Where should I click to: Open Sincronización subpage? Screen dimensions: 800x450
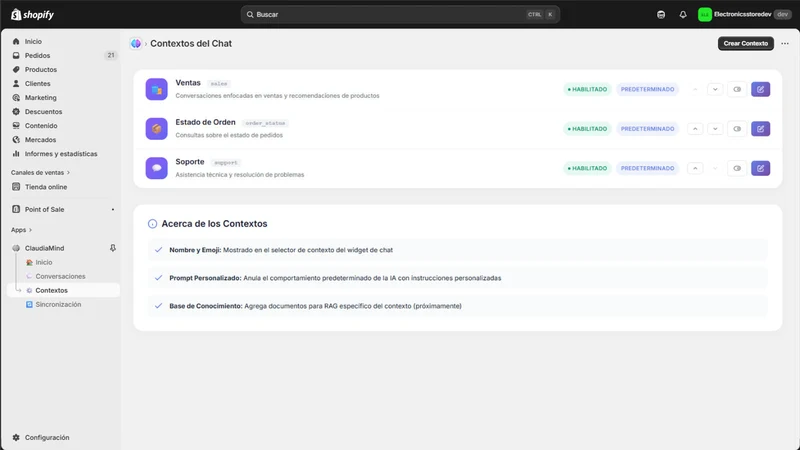[x=58, y=304]
